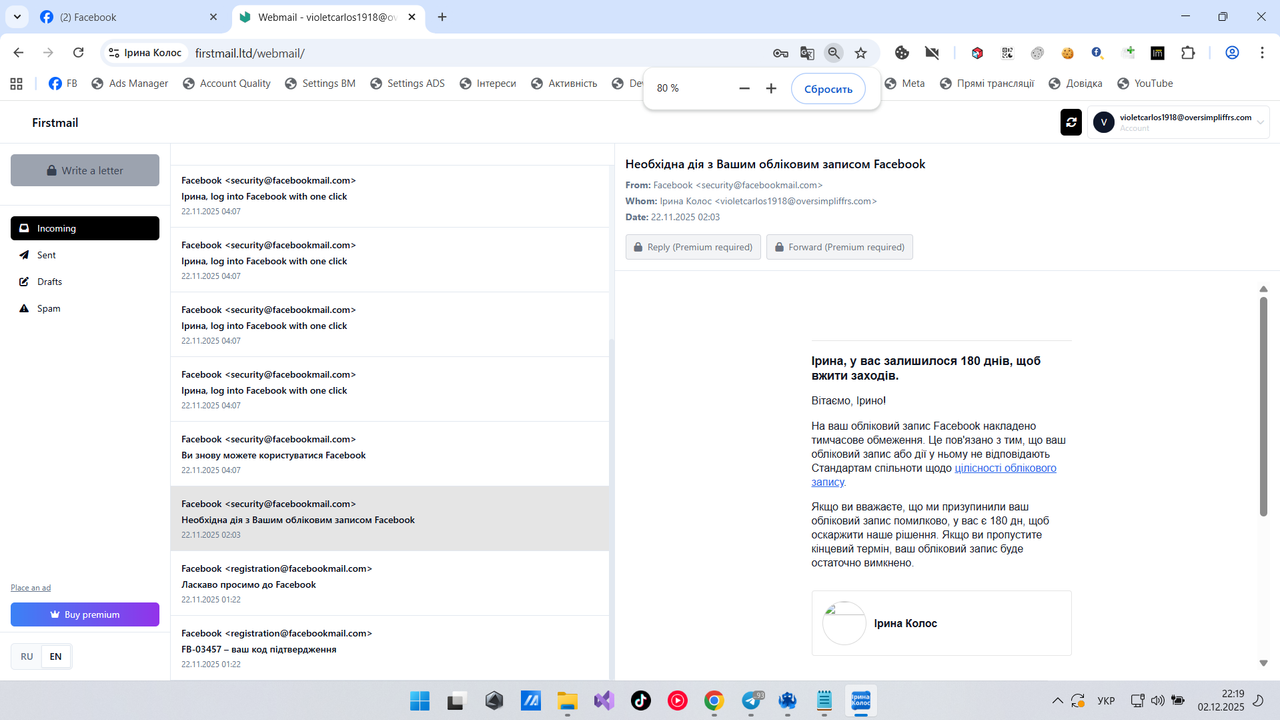Screen dimensions: 1280x720
Task: Click the refresh mail icon near account name
Action: (1070, 121)
